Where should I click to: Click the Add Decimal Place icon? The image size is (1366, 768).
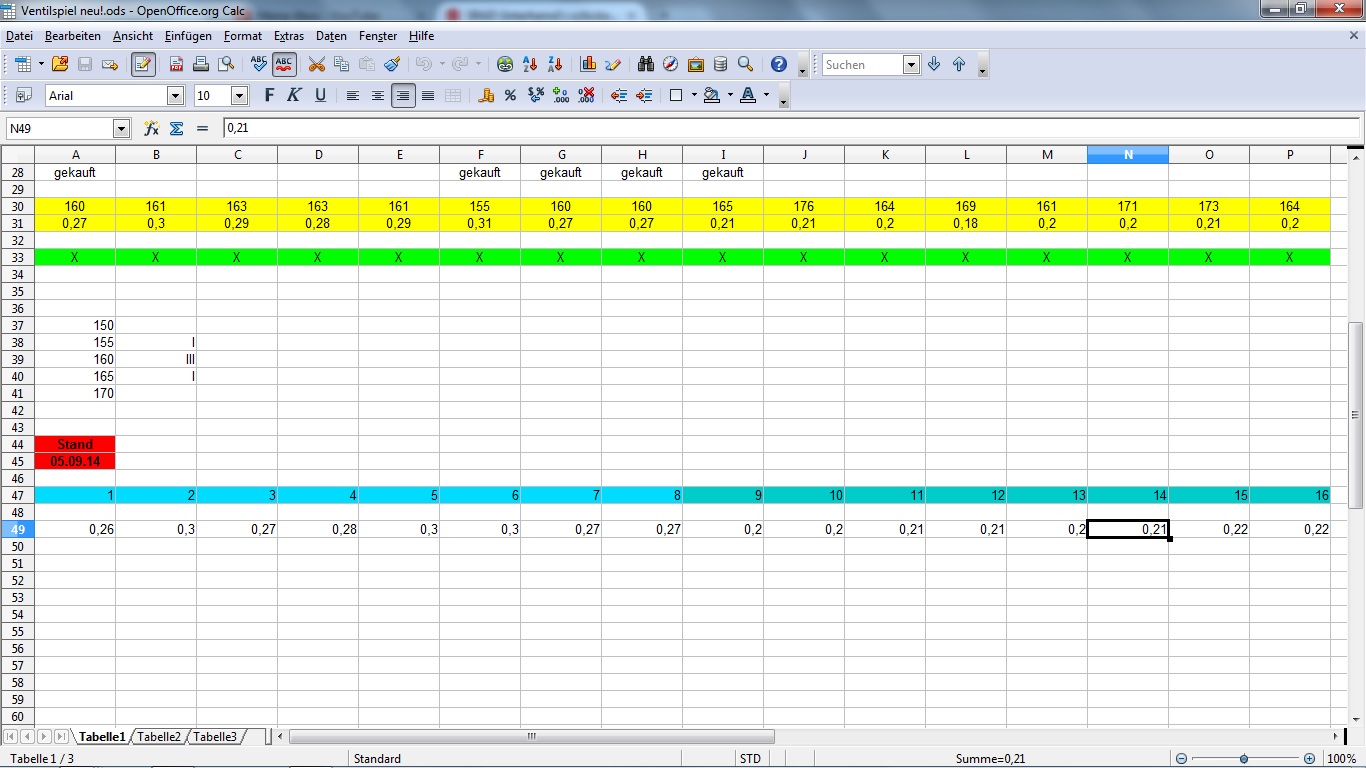click(x=561, y=96)
